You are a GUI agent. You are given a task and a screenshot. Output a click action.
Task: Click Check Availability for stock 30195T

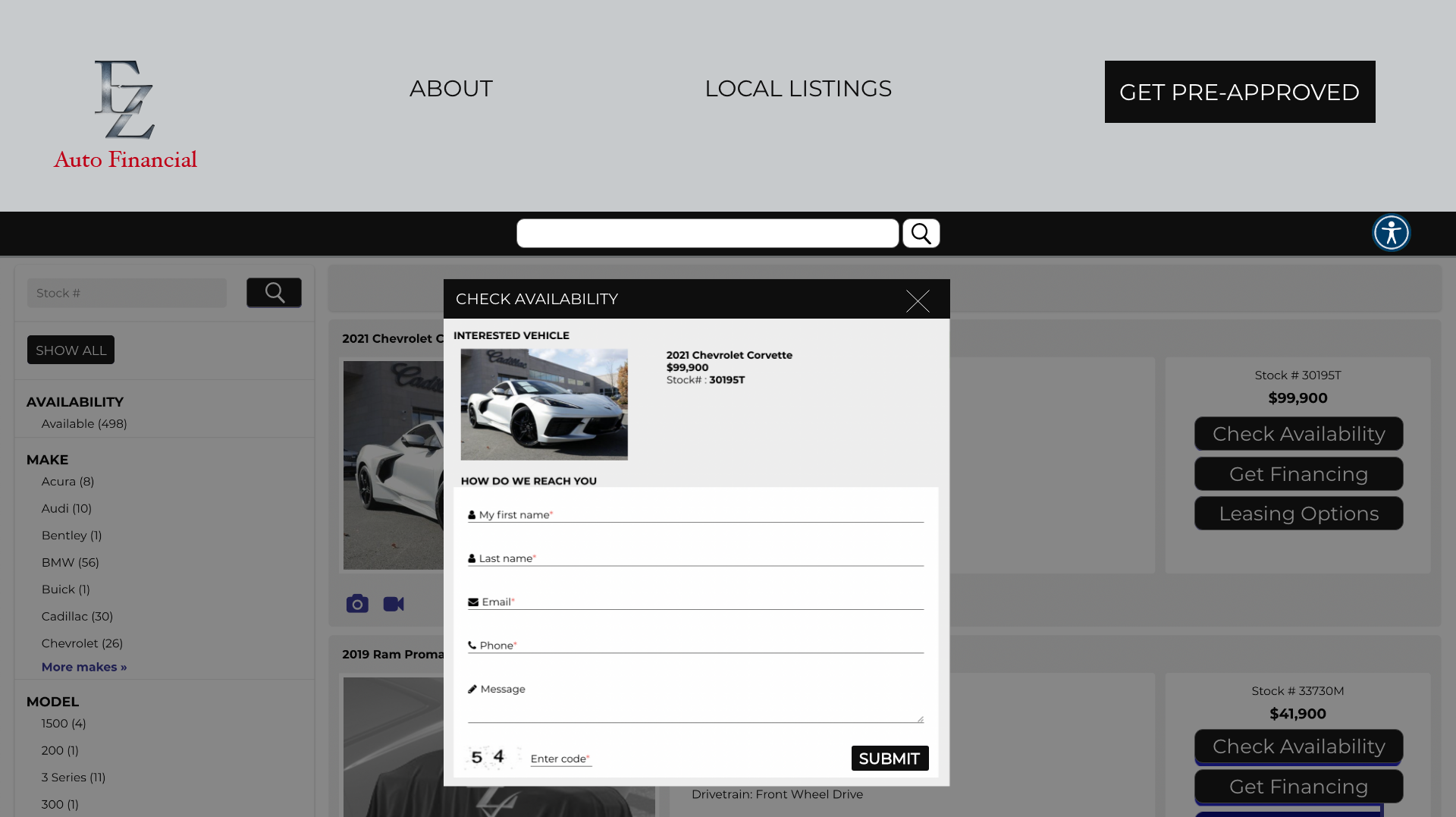point(1298,434)
